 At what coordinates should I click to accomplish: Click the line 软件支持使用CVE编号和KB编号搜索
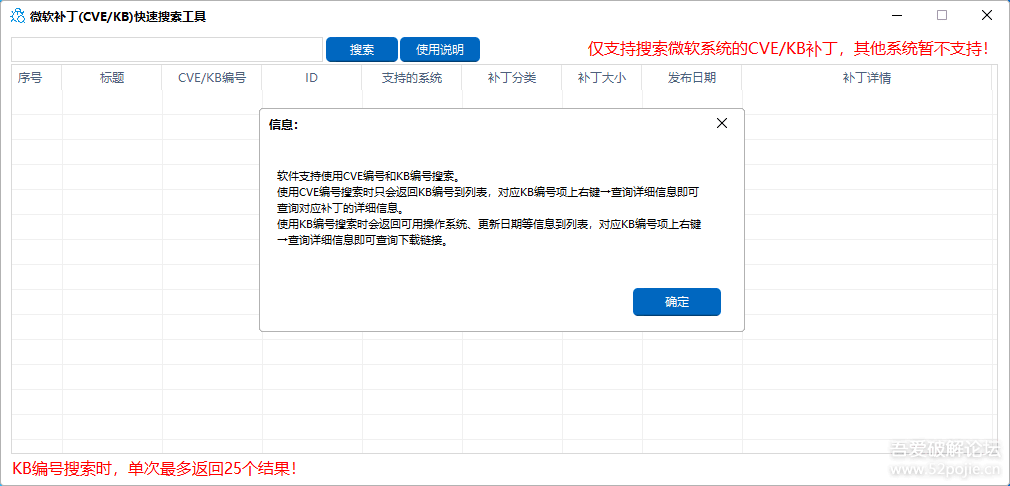pyautogui.click(x=368, y=175)
